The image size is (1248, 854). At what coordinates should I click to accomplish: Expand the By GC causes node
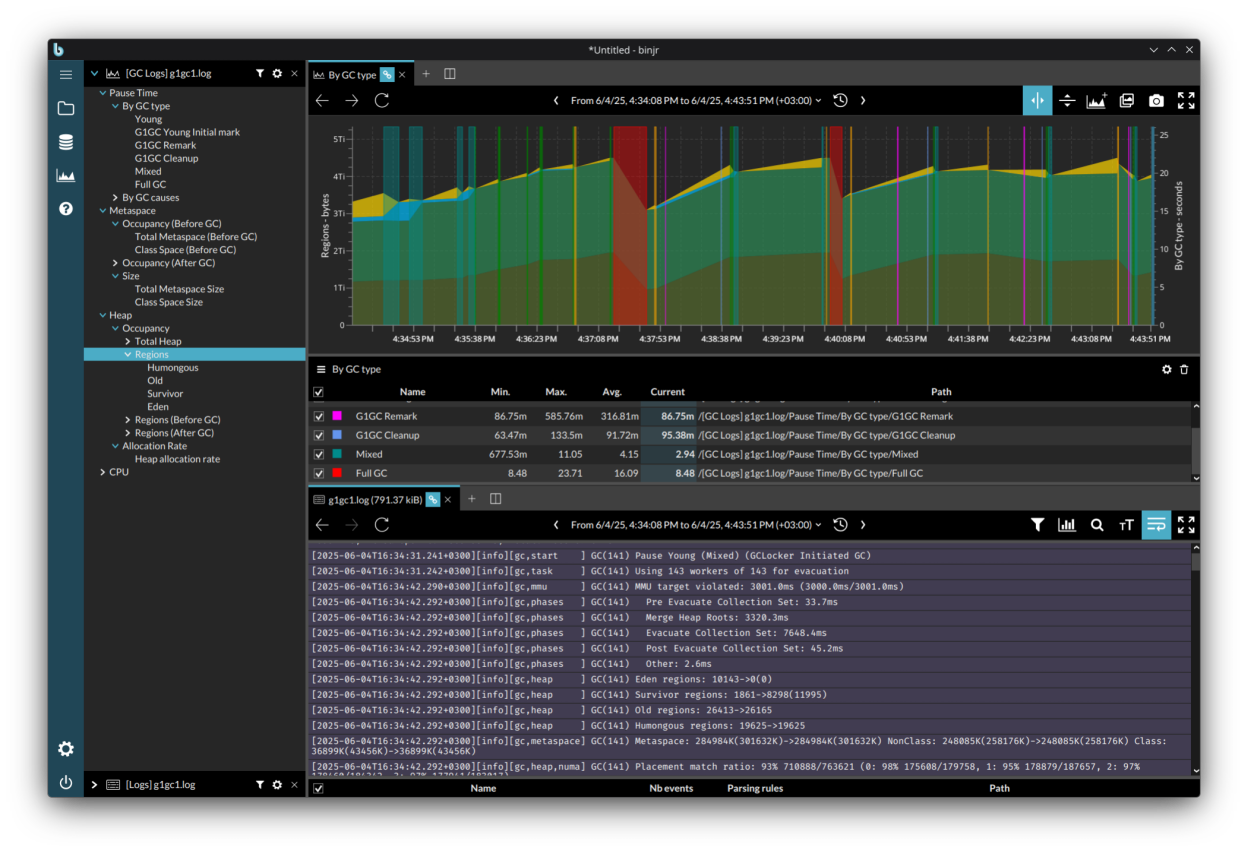tap(115, 197)
